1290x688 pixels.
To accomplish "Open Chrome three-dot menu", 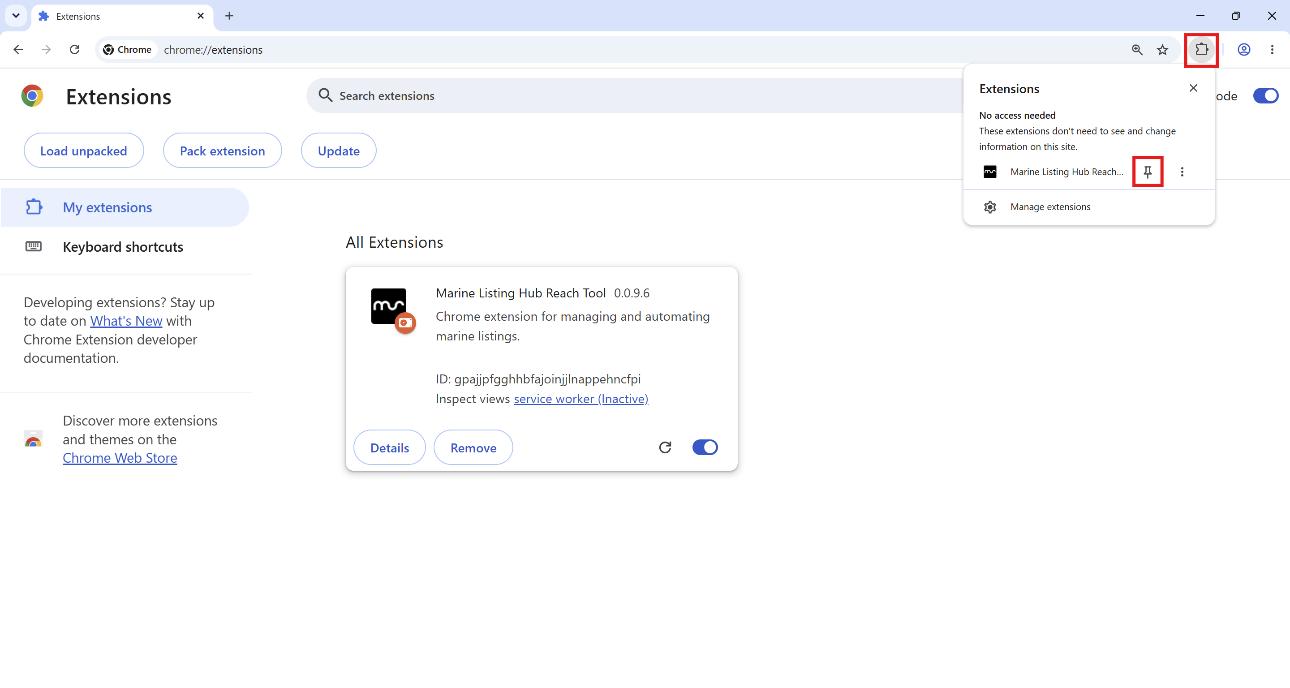I will (1272, 49).
